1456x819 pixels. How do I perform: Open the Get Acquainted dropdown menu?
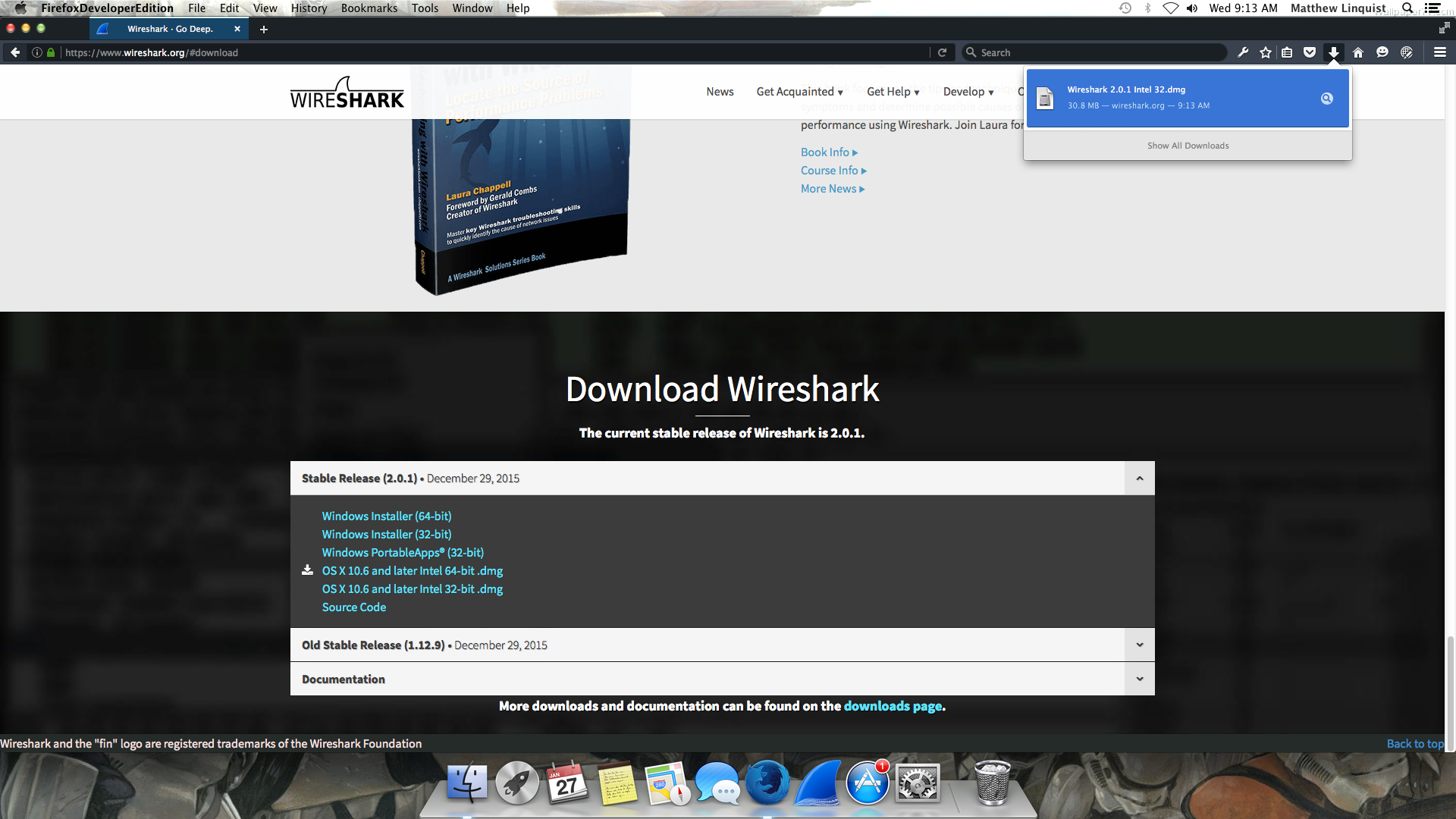(x=799, y=92)
